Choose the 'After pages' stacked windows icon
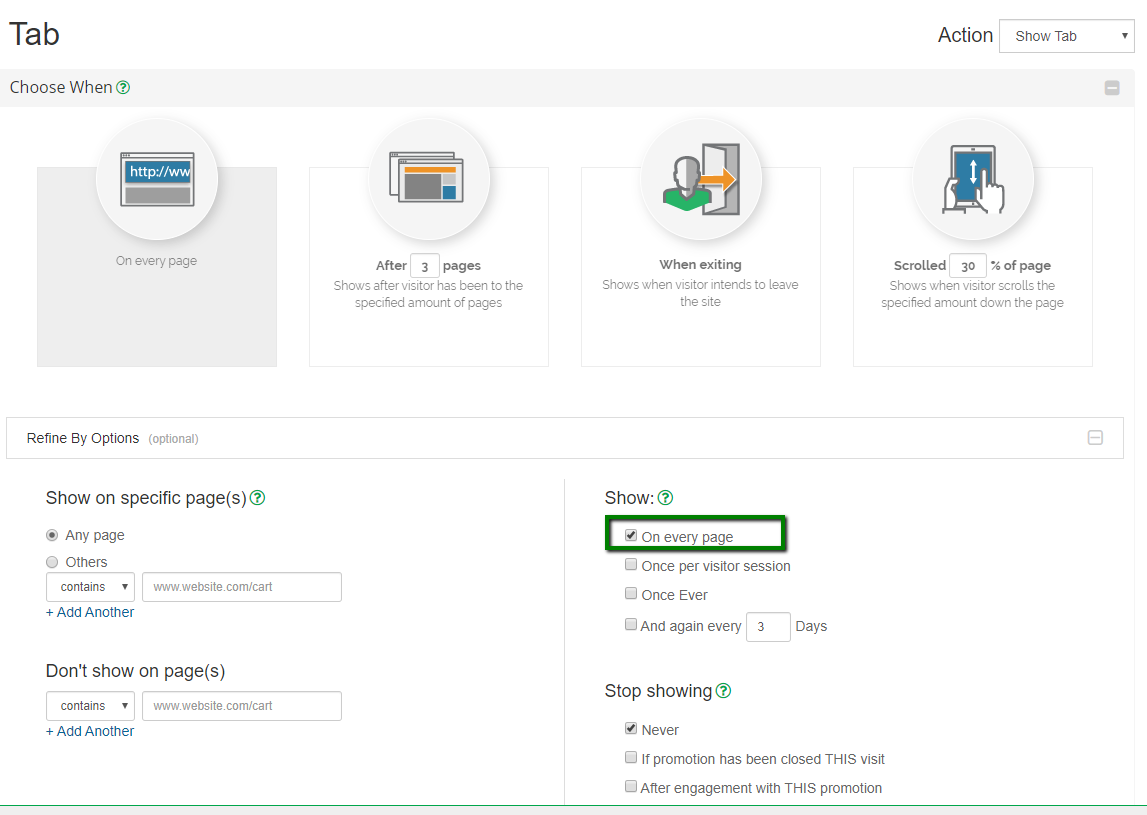 pyautogui.click(x=429, y=179)
